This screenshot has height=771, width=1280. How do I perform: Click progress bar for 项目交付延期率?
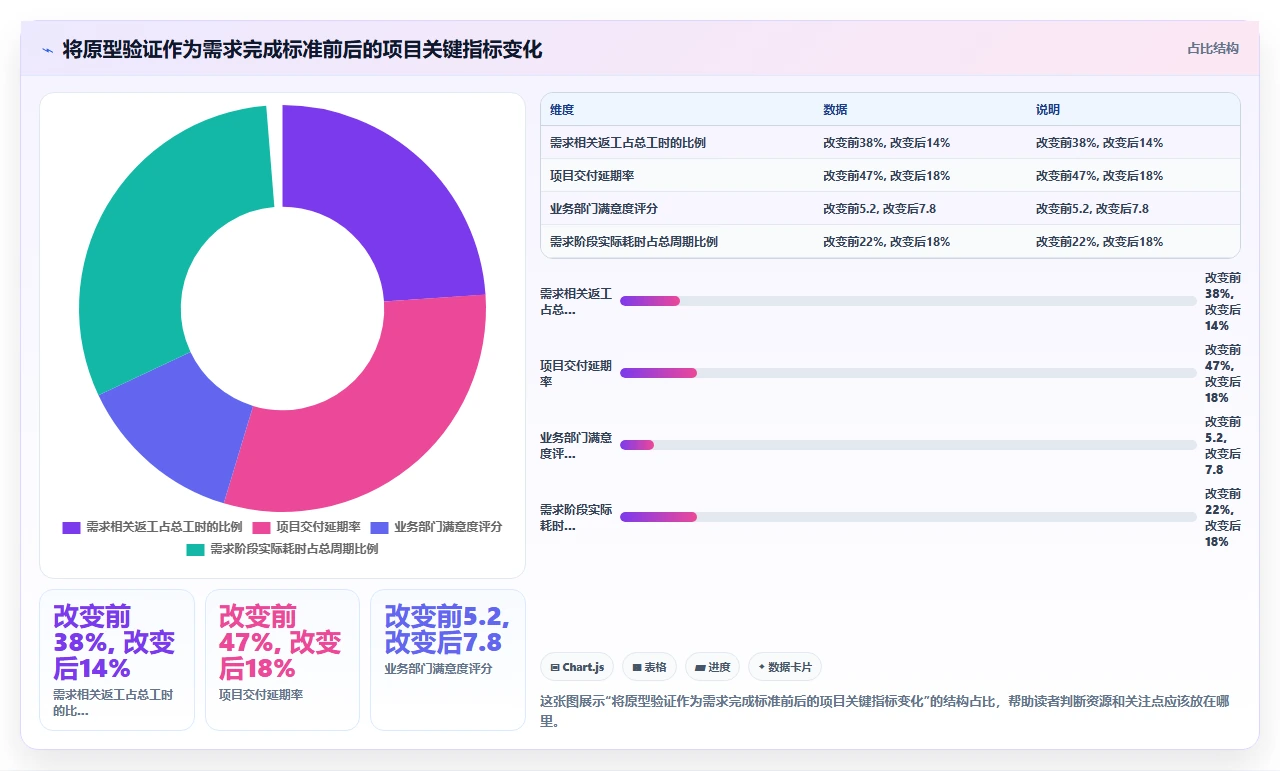coord(908,373)
